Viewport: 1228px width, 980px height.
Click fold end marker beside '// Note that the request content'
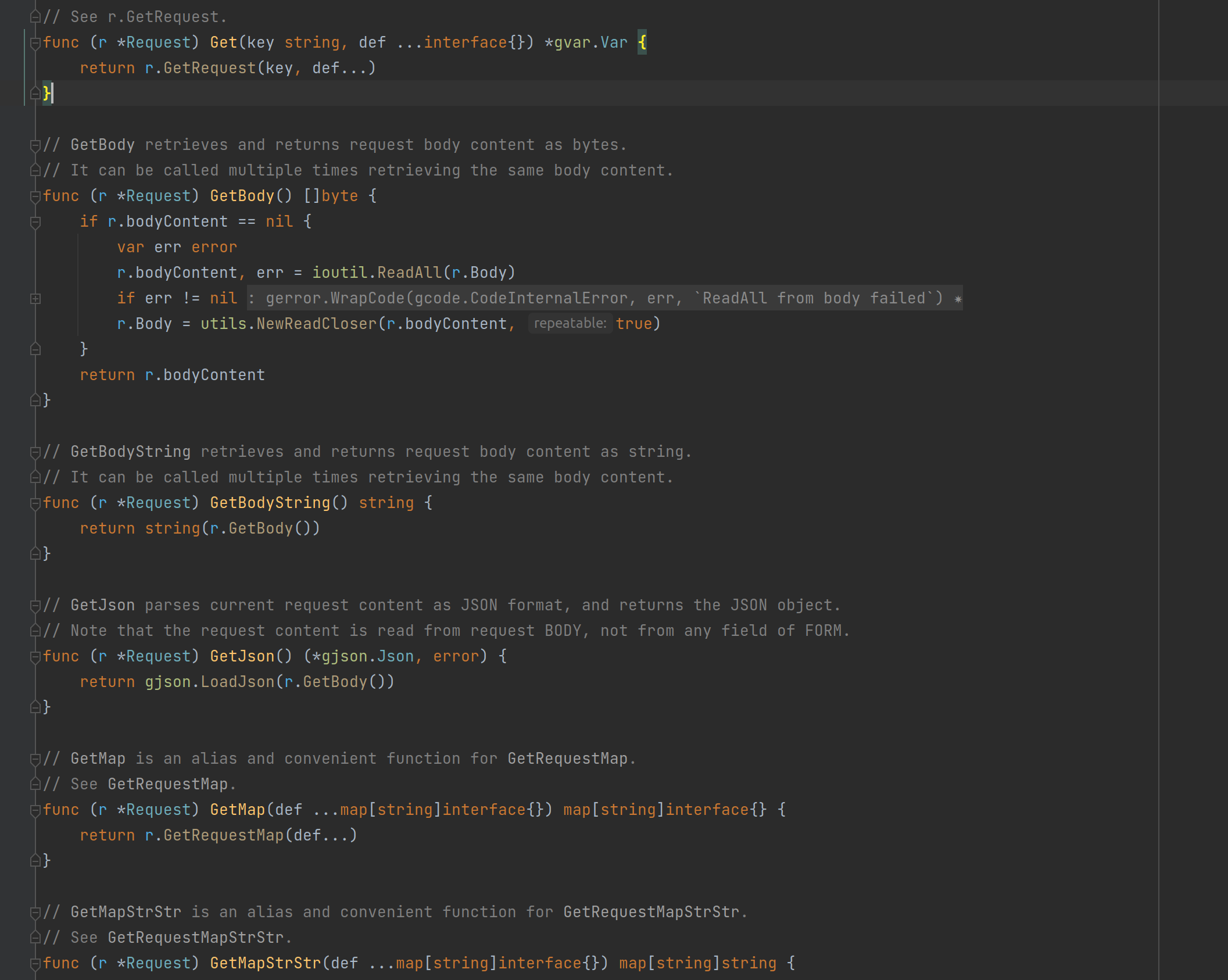coord(35,631)
